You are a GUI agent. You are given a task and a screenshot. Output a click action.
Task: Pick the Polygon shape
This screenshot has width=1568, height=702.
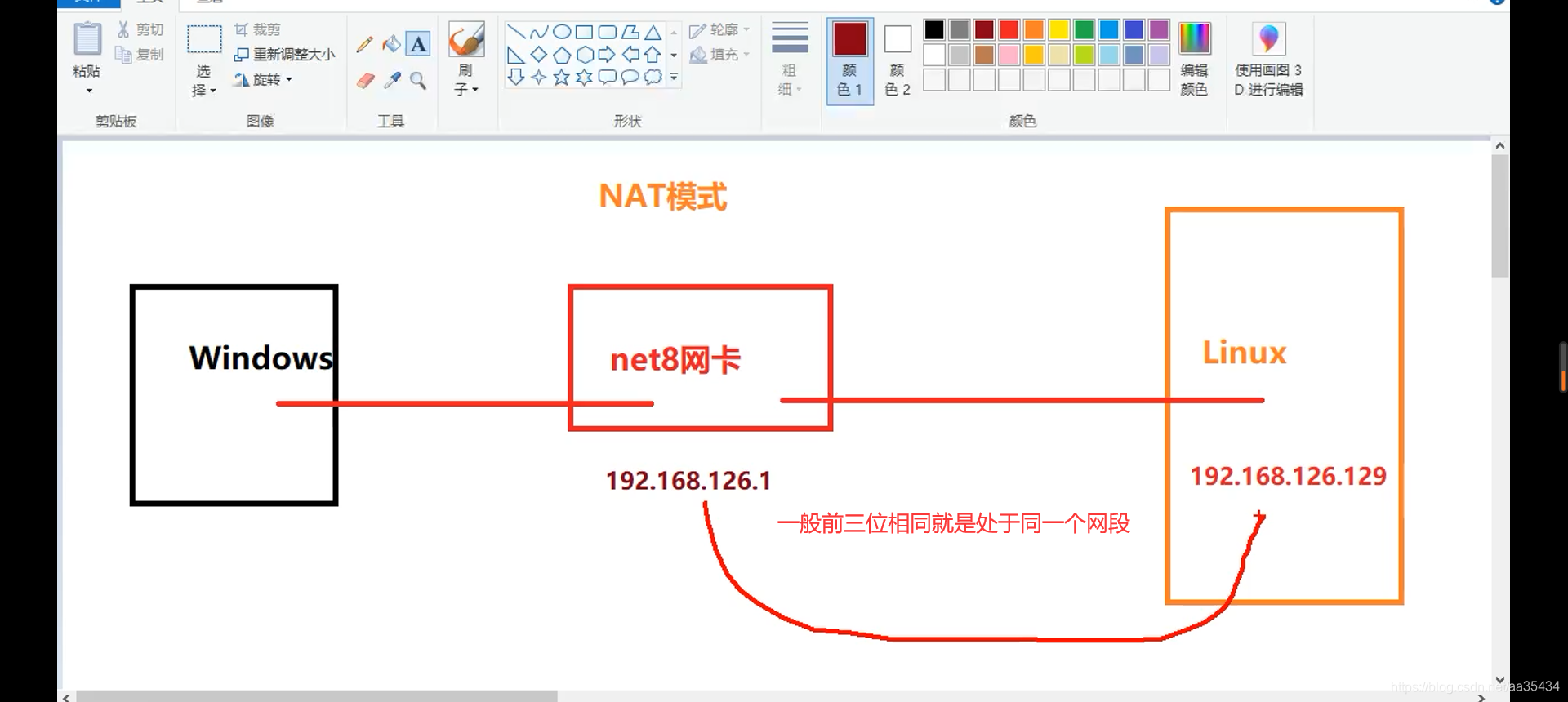click(630, 33)
